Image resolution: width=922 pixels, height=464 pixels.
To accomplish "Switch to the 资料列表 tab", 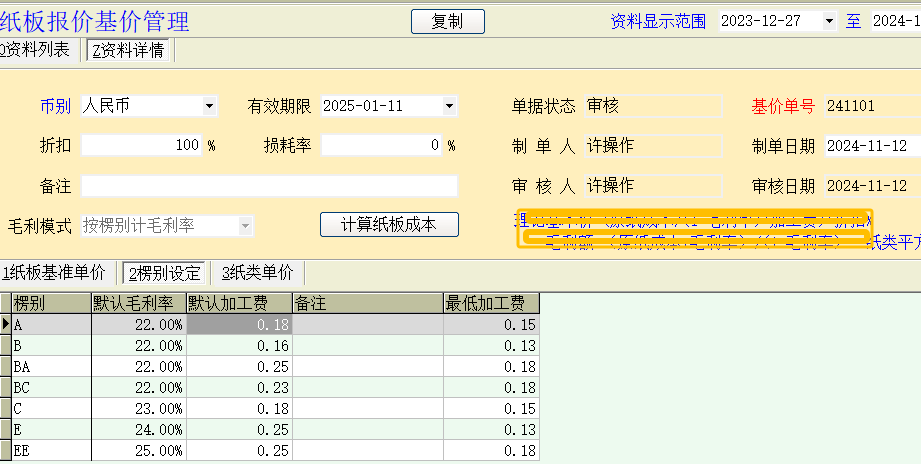I will pyautogui.click(x=36, y=50).
